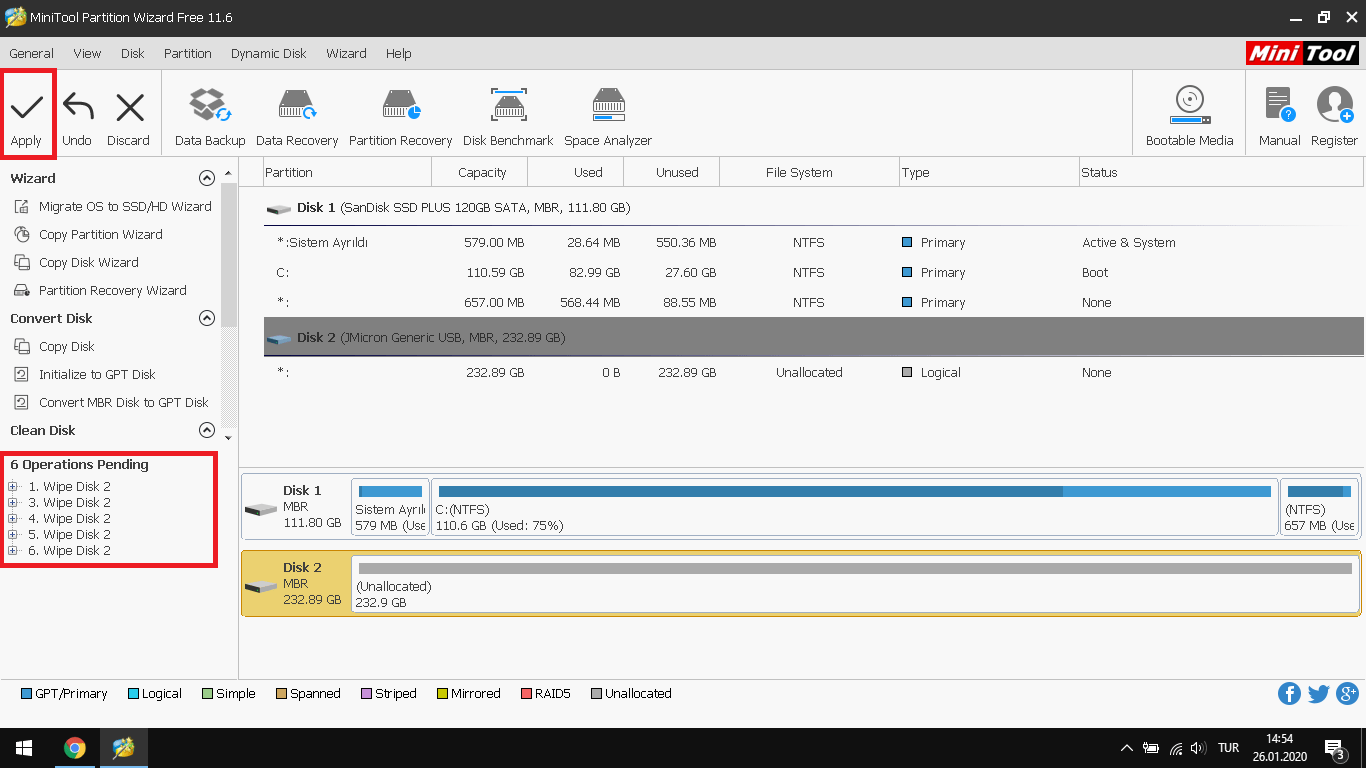Open Chrome from the Windows taskbar

pyautogui.click(x=75, y=748)
